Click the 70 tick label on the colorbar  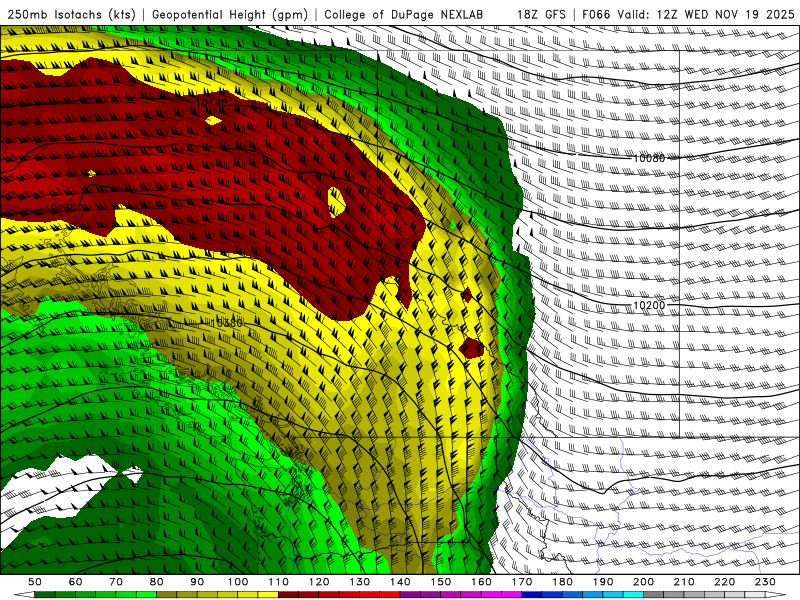[x=116, y=582]
